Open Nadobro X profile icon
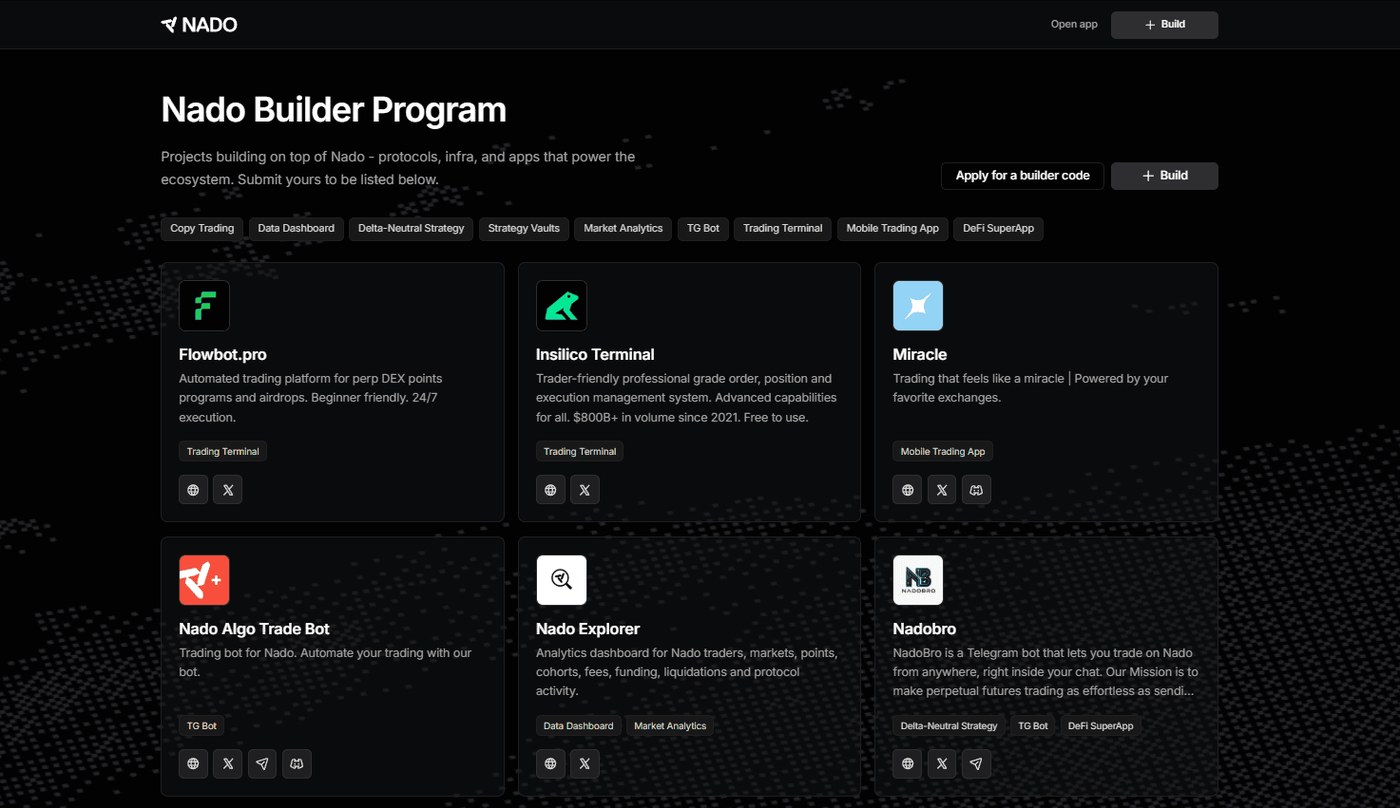The height and width of the screenshot is (808, 1400). coord(942,764)
